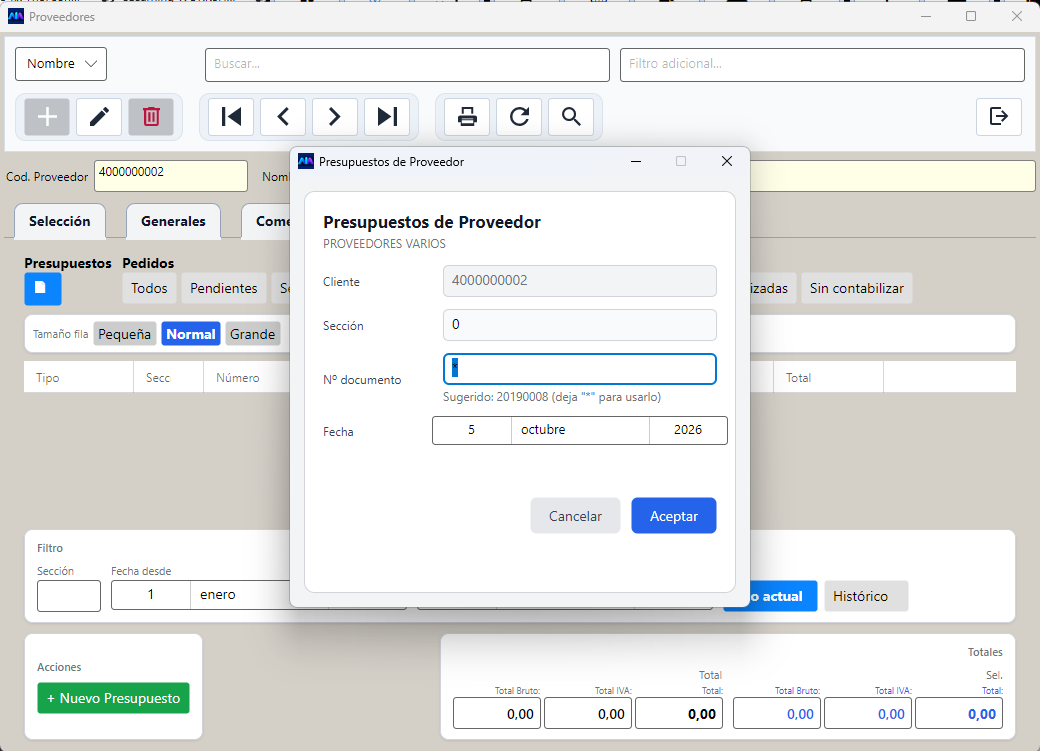
Task: Click the Sugerido: 20190008 hint text
Action: point(552,397)
